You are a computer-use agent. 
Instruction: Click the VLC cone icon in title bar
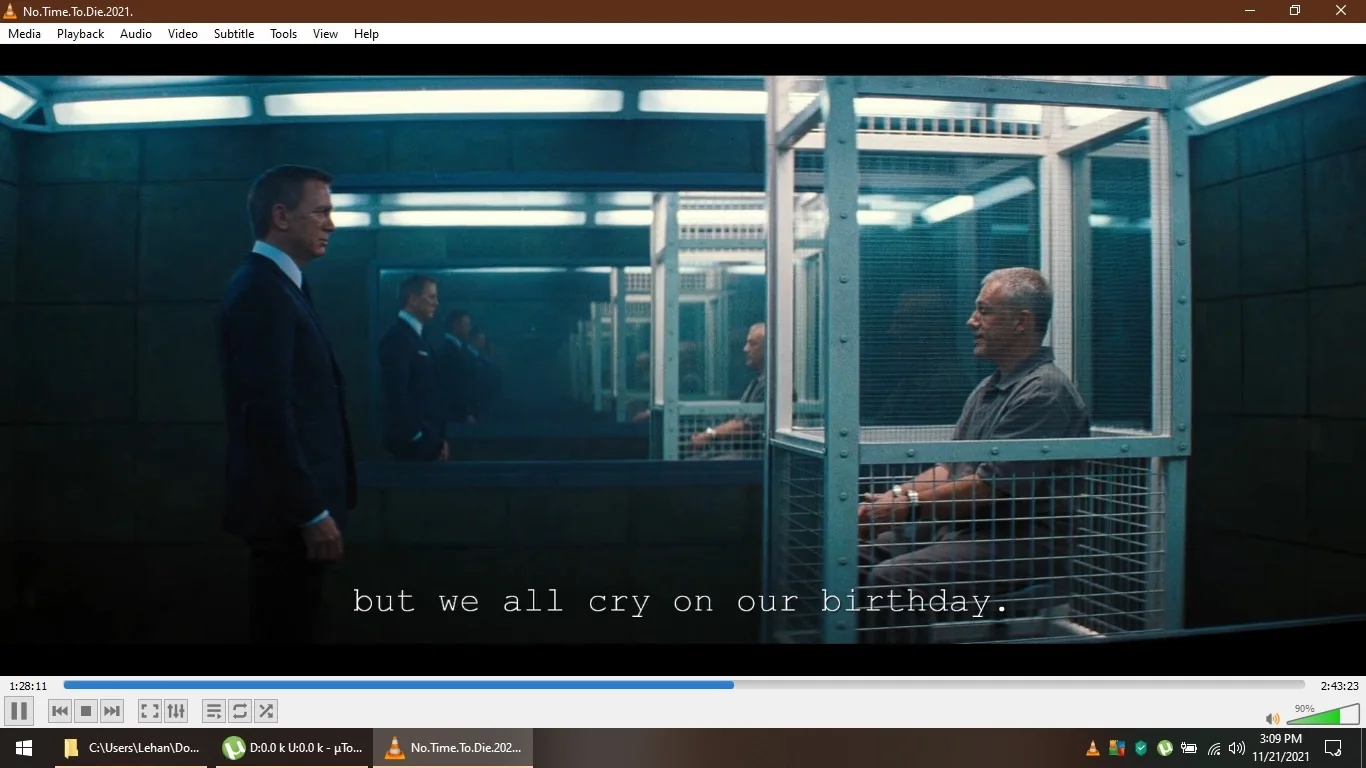click(x=10, y=11)
